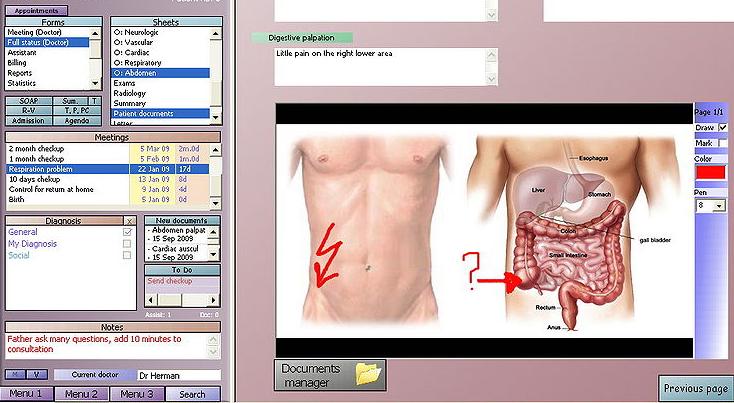
Task: Click the Search button
Action: coord(192,394)
